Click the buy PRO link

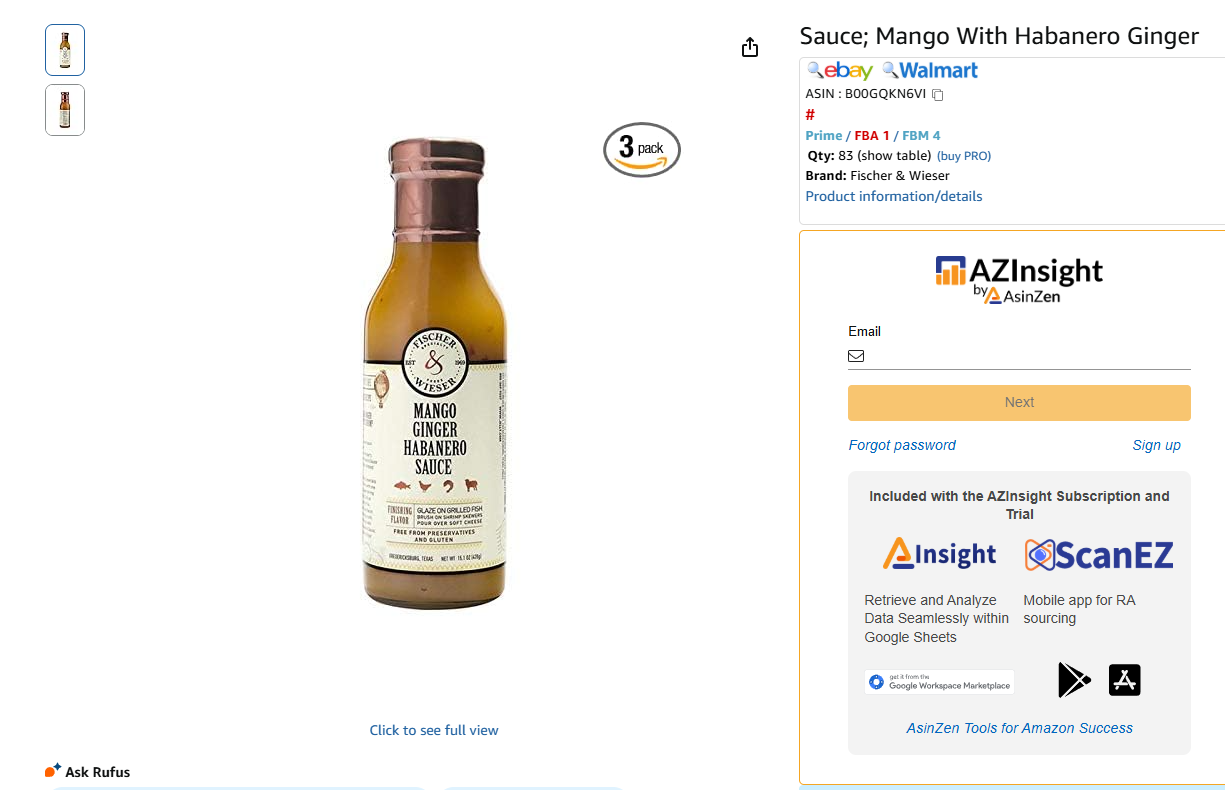click(x=964, y=156)
